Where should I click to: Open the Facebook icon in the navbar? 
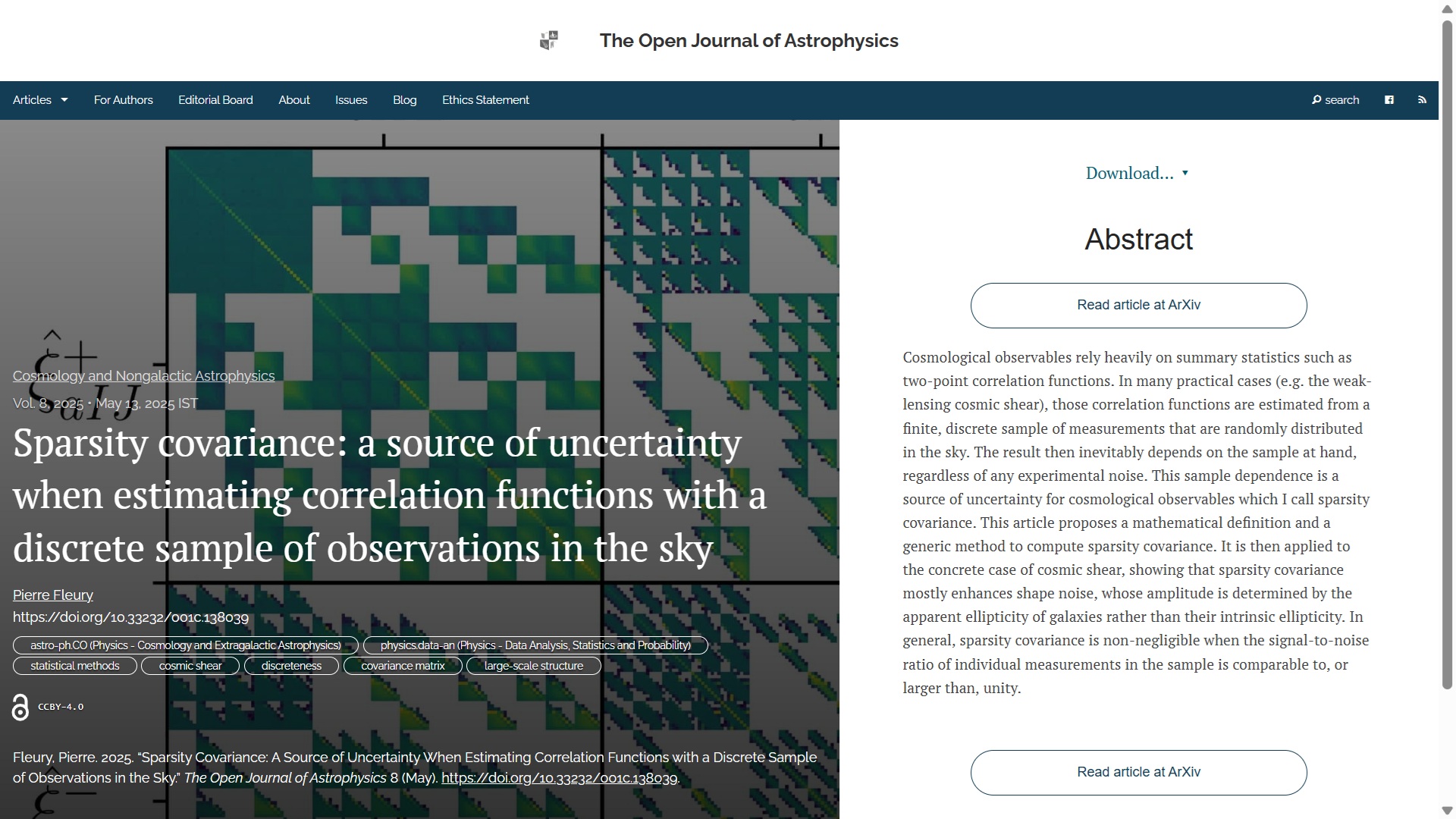click(1389, 100)
